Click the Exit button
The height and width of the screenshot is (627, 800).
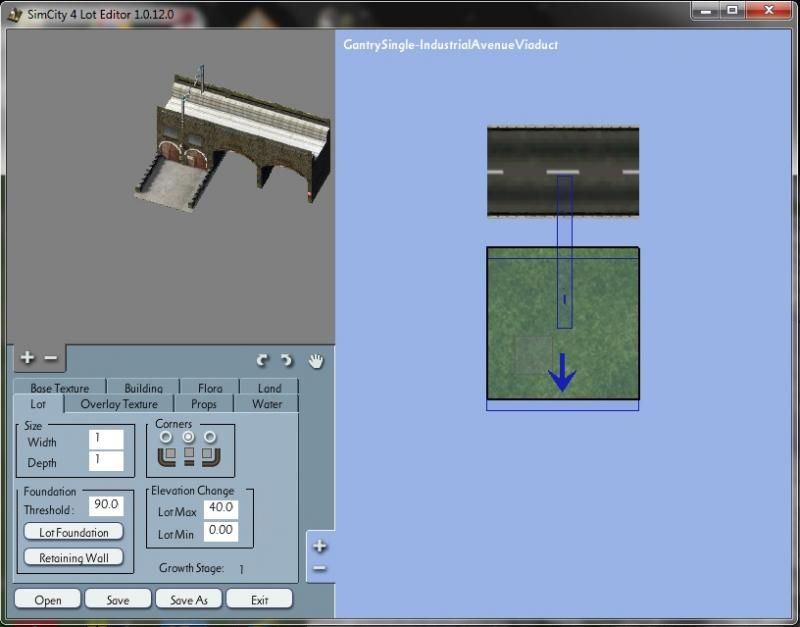259,599
